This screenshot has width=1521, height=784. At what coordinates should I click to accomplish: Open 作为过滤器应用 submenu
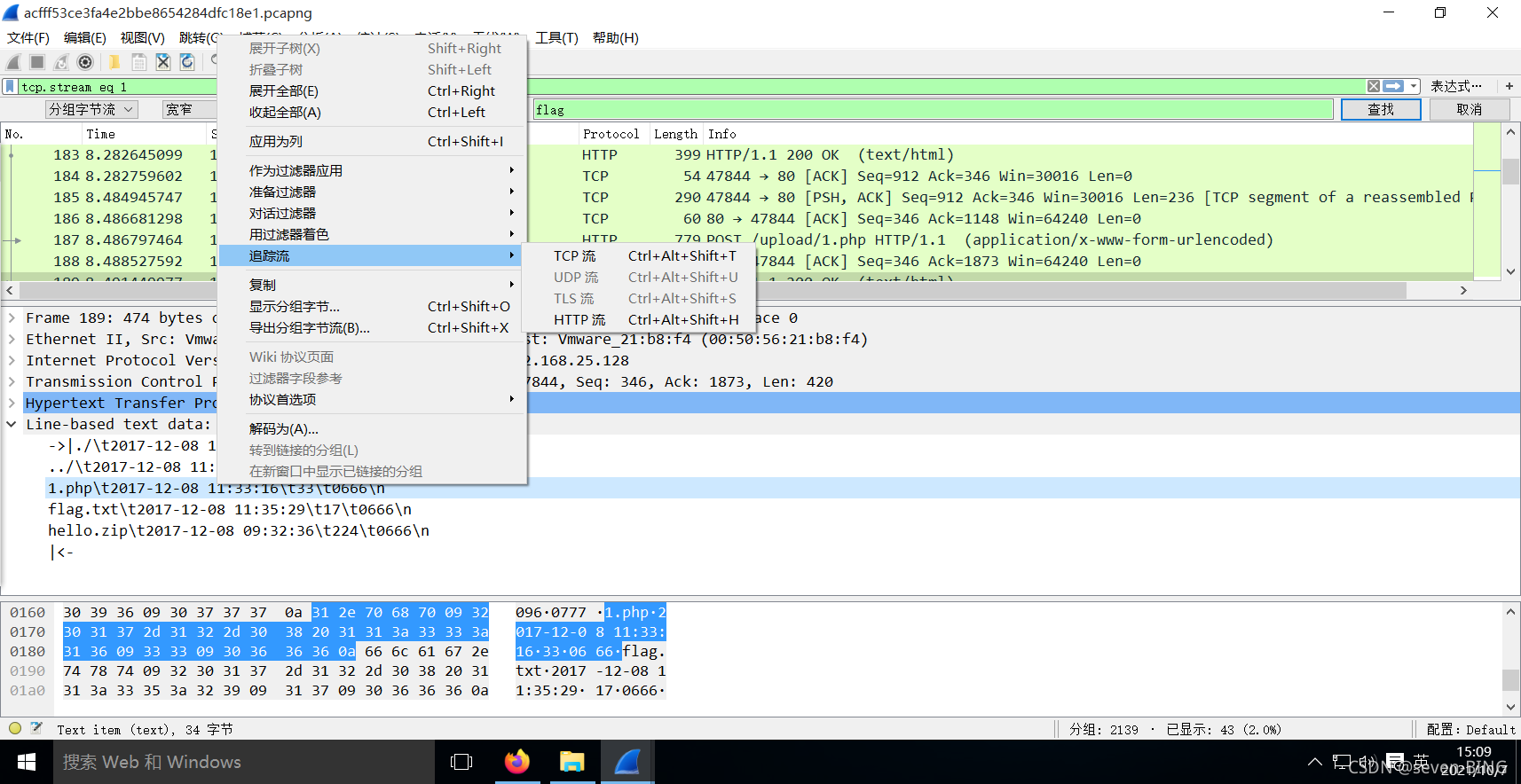(x=373, y=170)
